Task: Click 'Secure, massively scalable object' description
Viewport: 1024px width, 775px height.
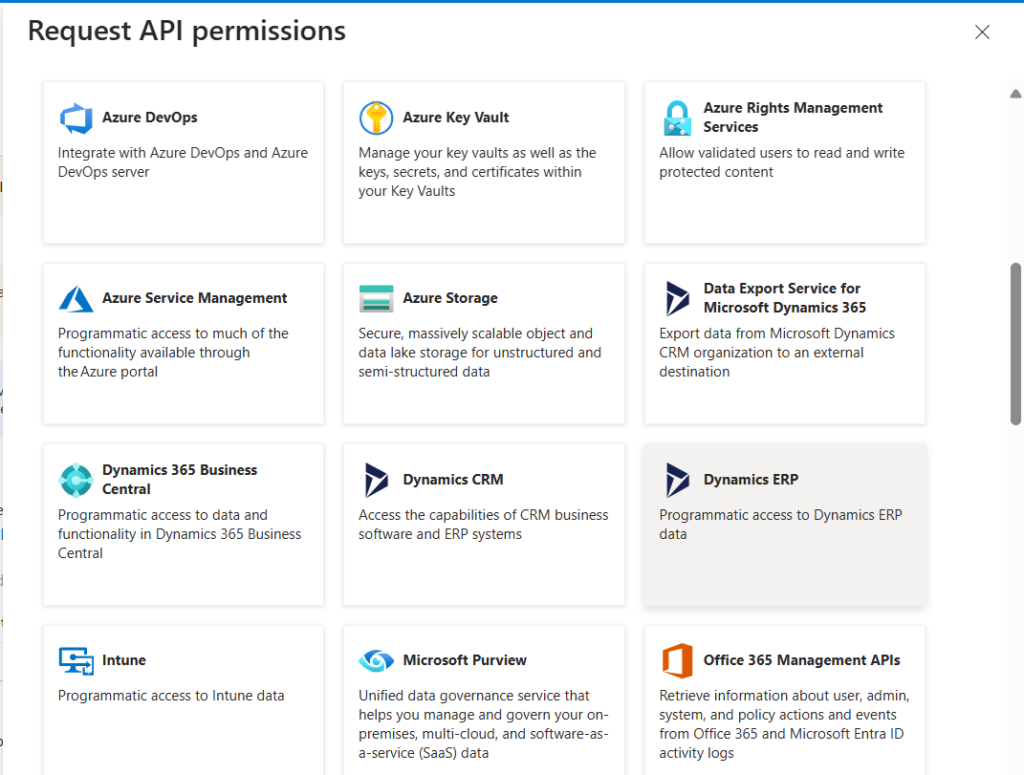Action: click(479, 353)
